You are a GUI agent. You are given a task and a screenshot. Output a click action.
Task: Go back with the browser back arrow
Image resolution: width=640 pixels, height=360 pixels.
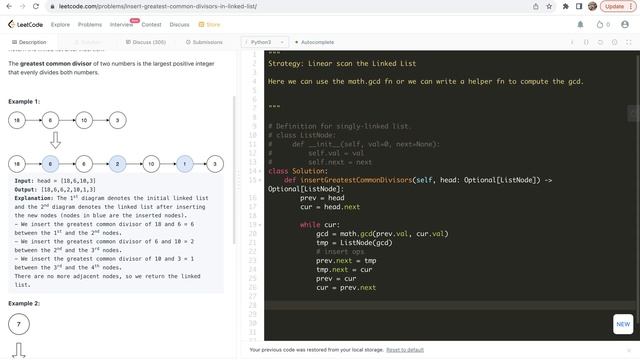(9, 6)
